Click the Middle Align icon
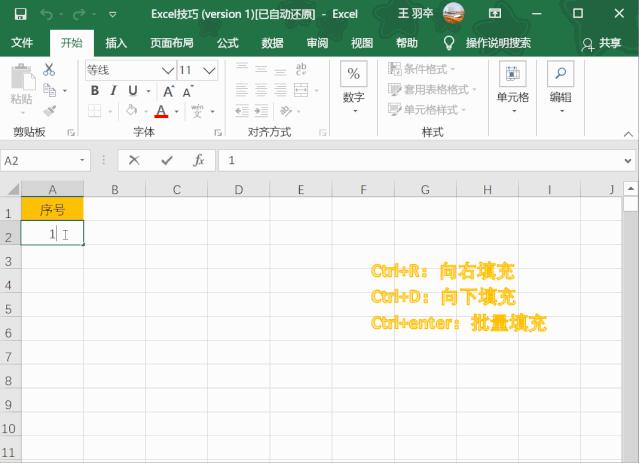This screenshot has height=463, width=639. click(x=261, y=69)
